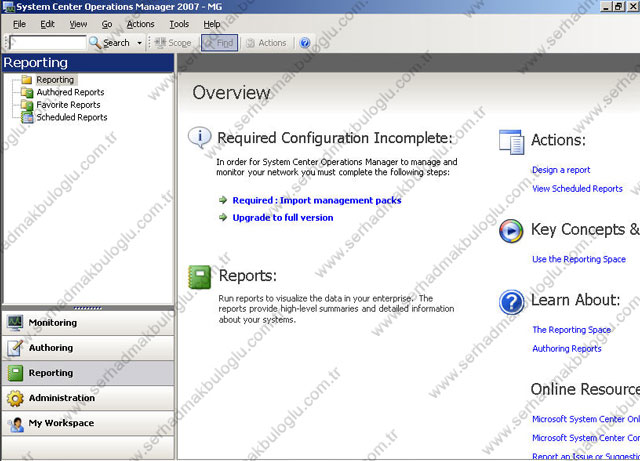The width and height of the screenshot is (640, 461).
Task: Click the Actions section document icon
Action: tap(511, 142)
